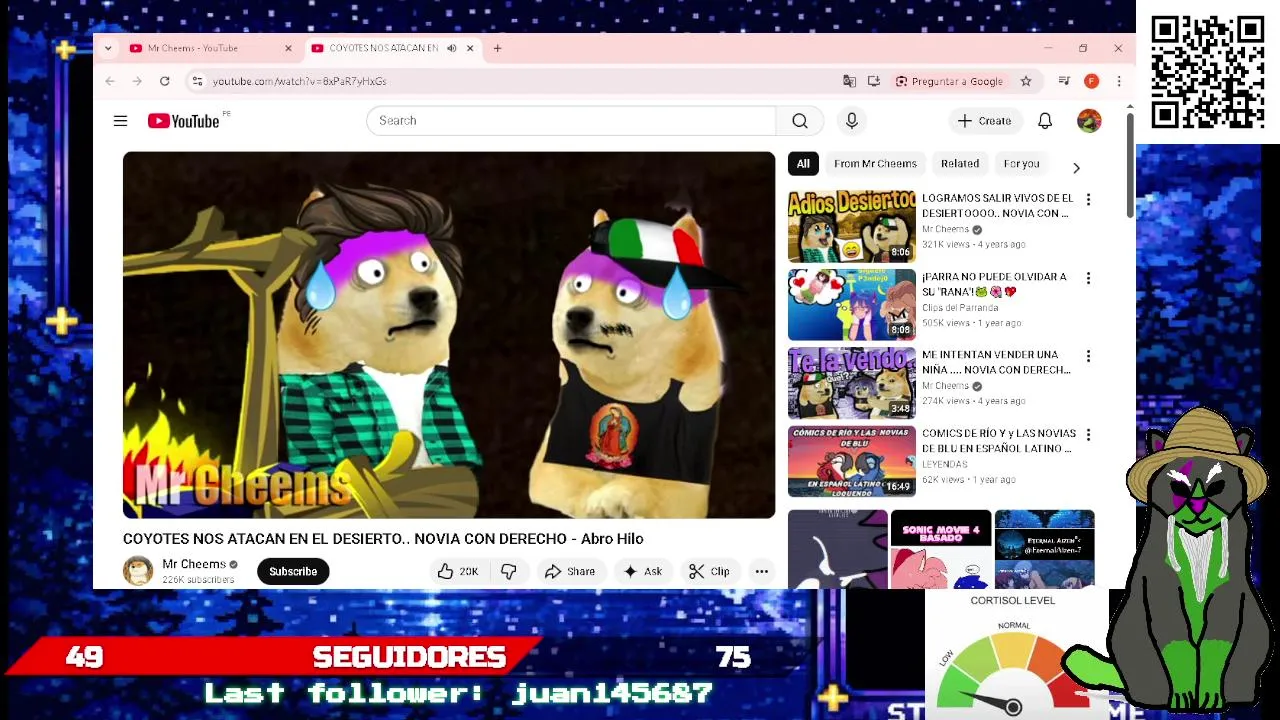
Task: Click the YouTube Search input field
Action: pyautogui.click(x=570, y=120)
